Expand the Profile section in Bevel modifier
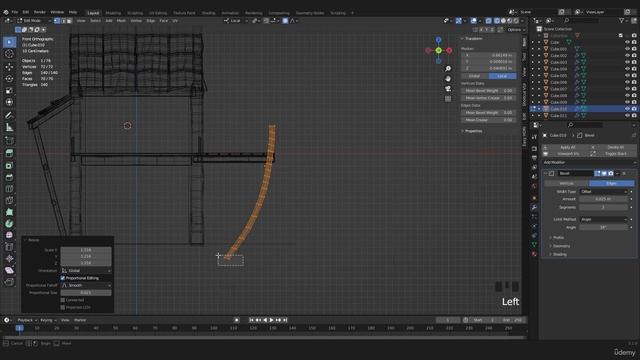 557,238
